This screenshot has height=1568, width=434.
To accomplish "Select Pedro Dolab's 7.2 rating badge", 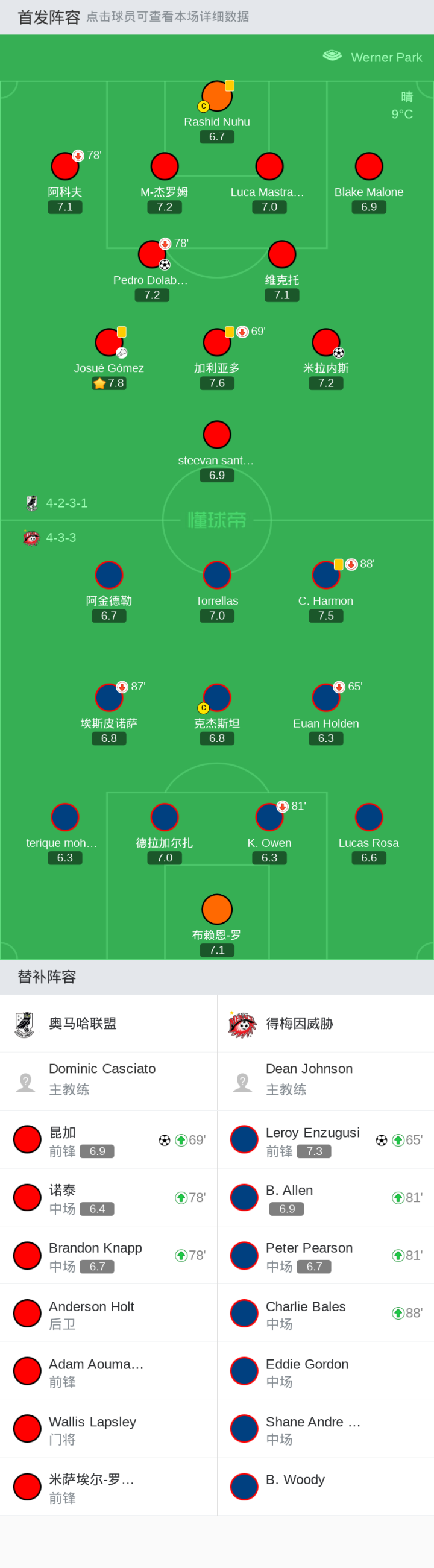I will click(x=152, y=295).
